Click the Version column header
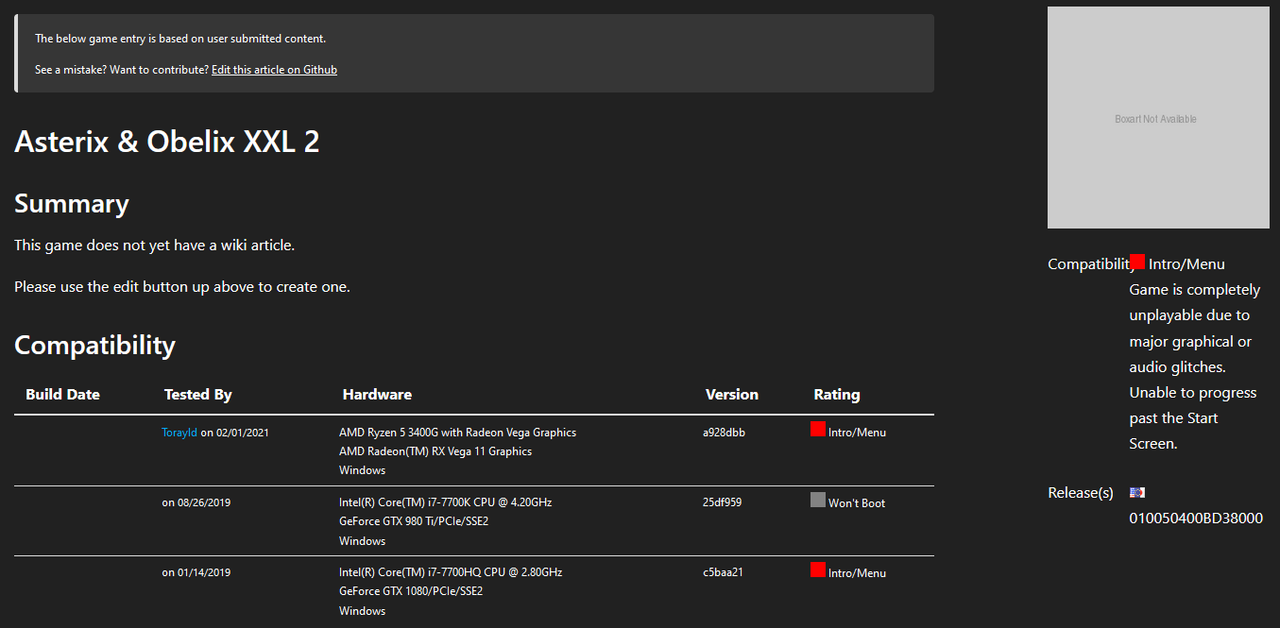The width and height of the screenshot is (1280, 628). [x=732, y=394]
